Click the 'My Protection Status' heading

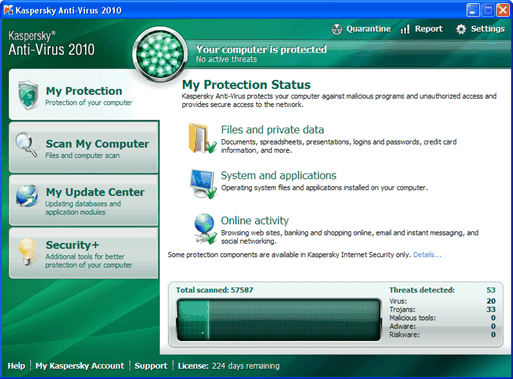coord(246,85)
